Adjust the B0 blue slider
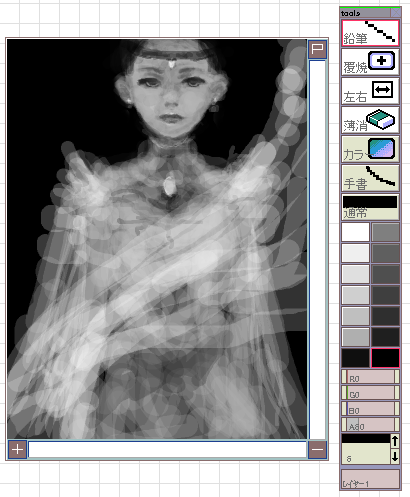Viewport: 410px width, 497px height. [370, 409]
